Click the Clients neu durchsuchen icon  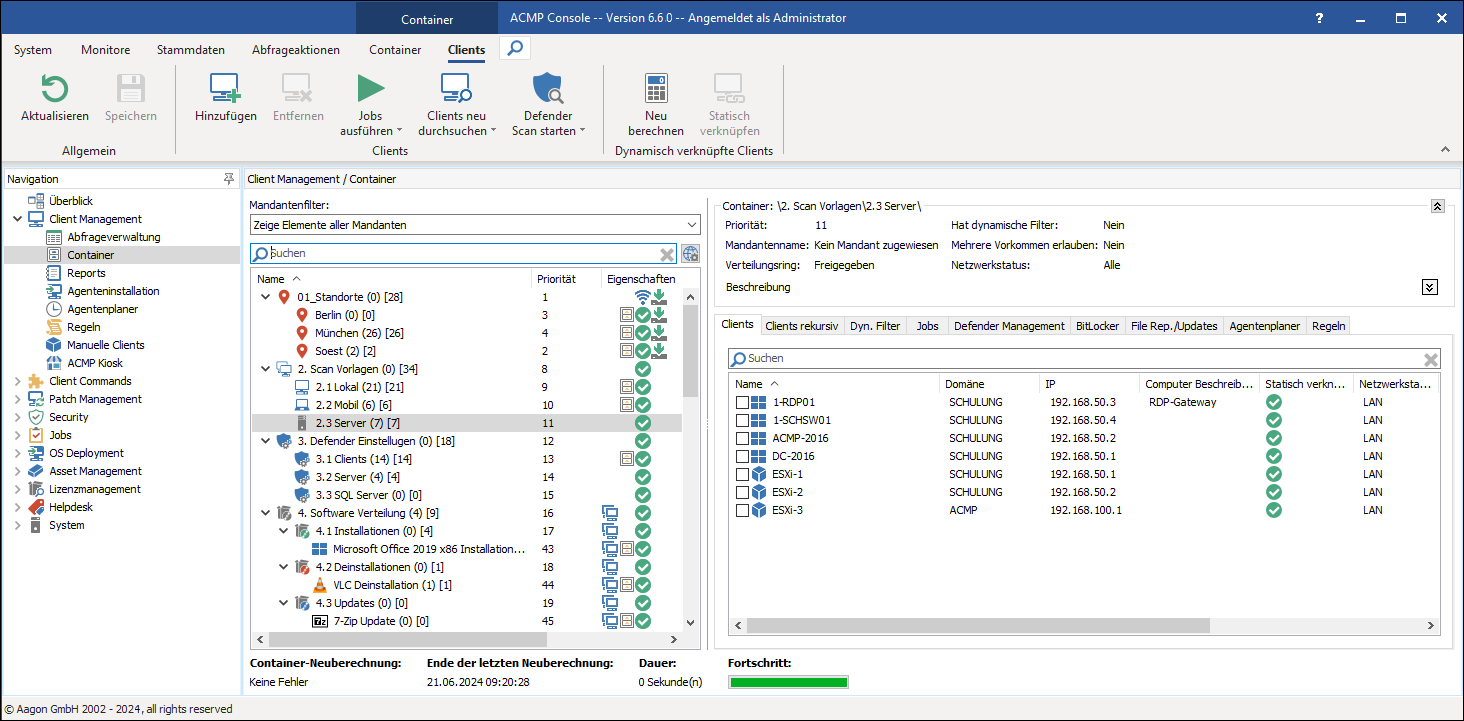pyautogui.click(x=456, y=89)
